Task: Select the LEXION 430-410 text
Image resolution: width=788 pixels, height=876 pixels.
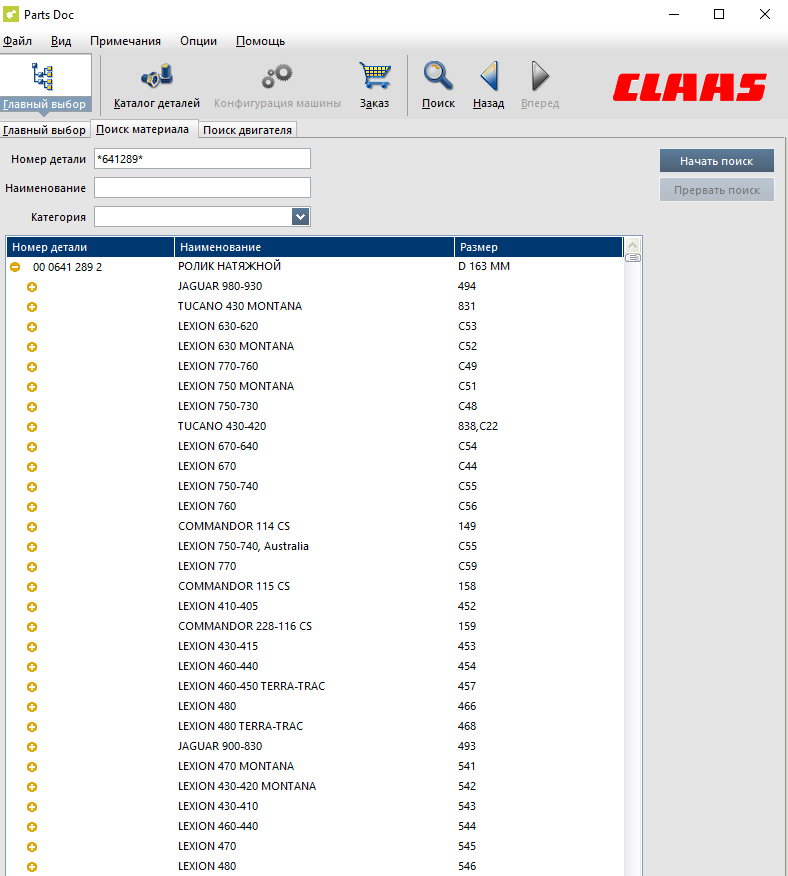Action: point(218,806)
